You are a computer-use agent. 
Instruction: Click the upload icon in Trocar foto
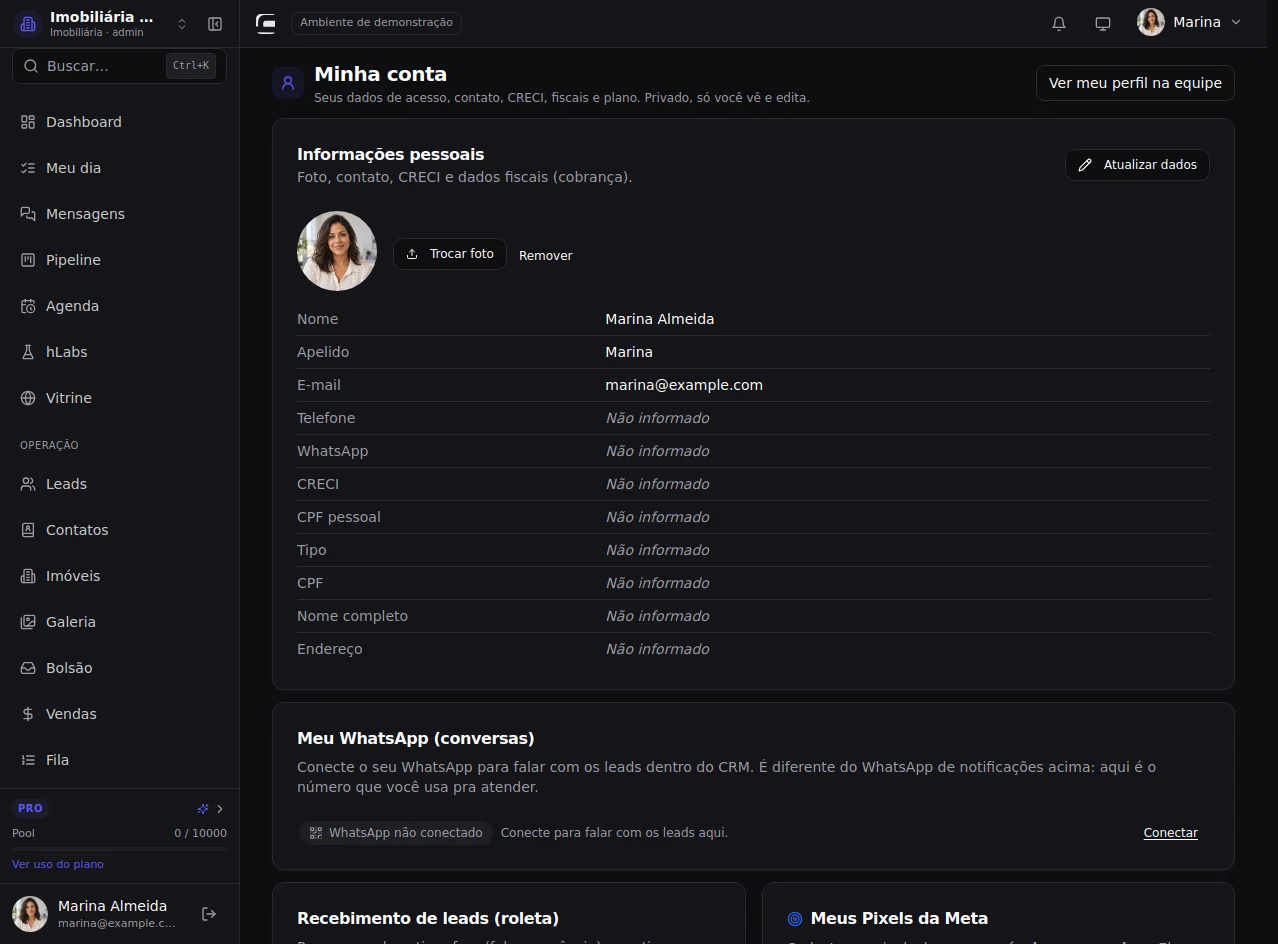pyautogui.click(x=412, y=254)
